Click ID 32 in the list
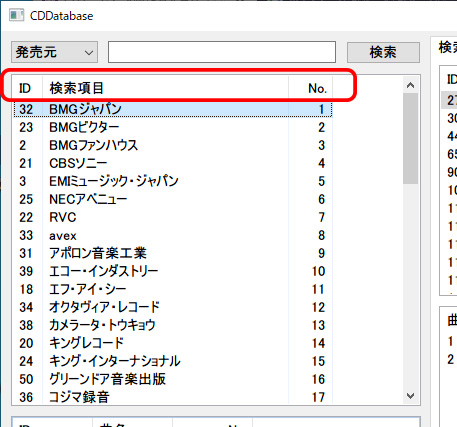Viewport: 457px width, 427px height. (26, 109)
